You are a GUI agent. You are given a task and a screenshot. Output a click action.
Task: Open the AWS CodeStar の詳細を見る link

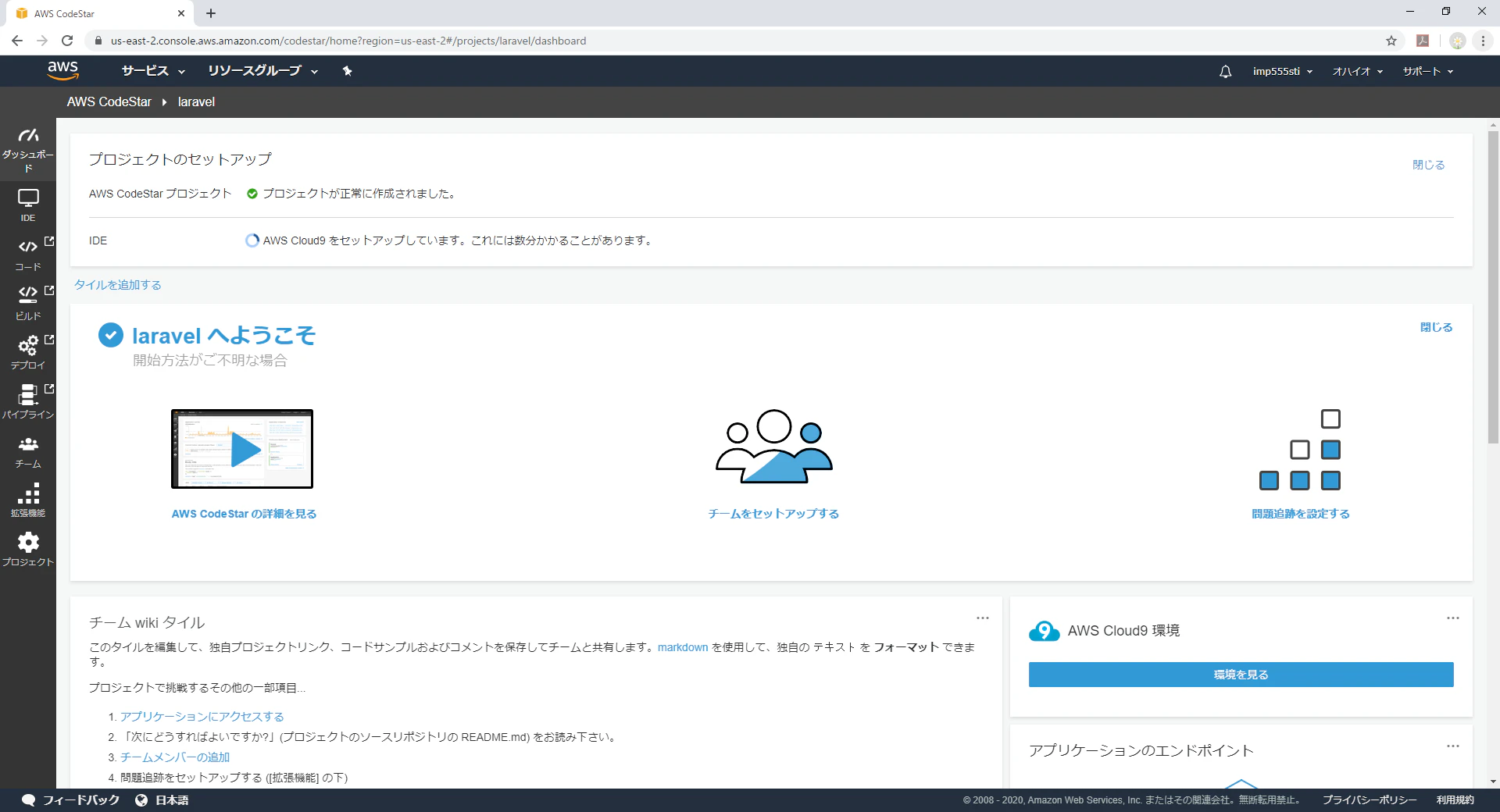[245, 514]
